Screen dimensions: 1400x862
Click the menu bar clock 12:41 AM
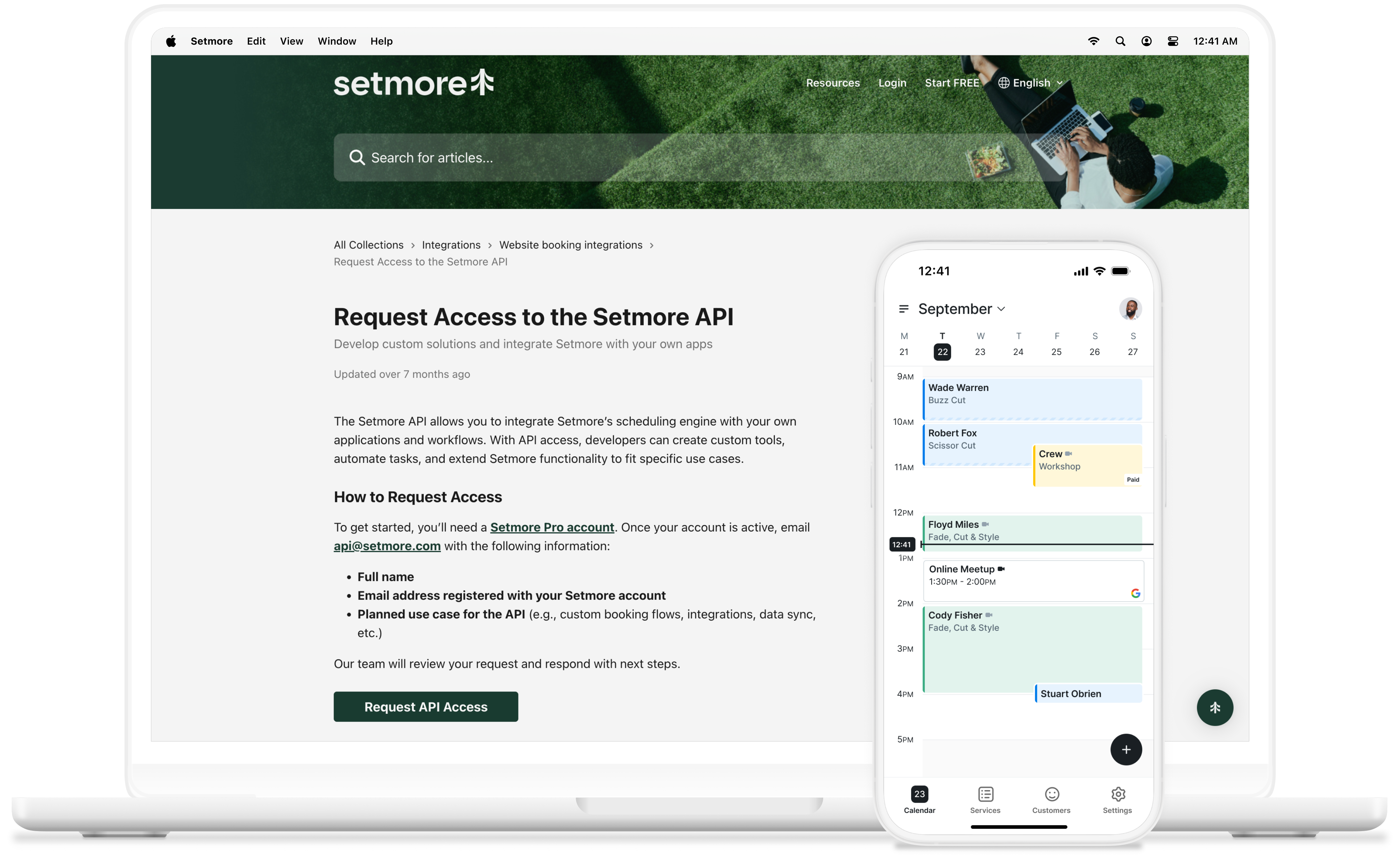click(x=1215, y=41)
